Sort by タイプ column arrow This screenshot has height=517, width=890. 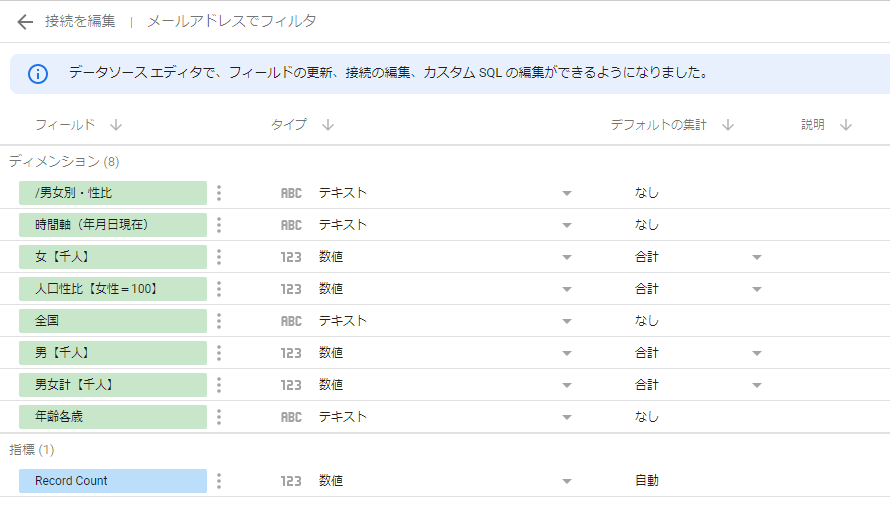(328, 125)
